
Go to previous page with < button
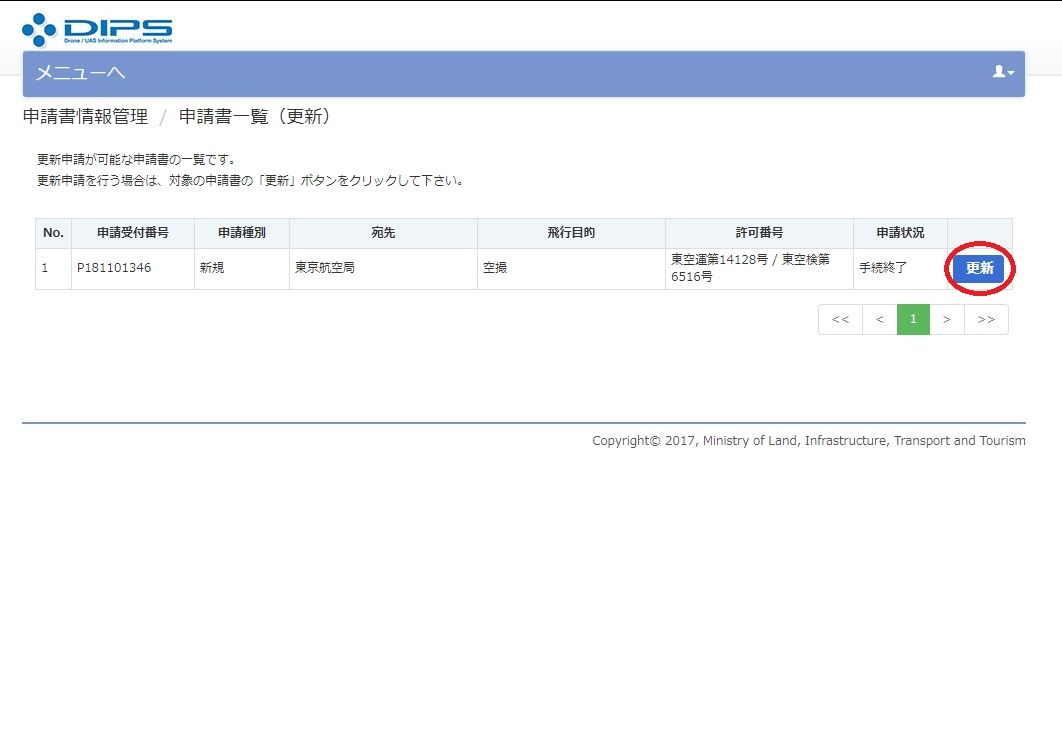(x=879, y=320)
